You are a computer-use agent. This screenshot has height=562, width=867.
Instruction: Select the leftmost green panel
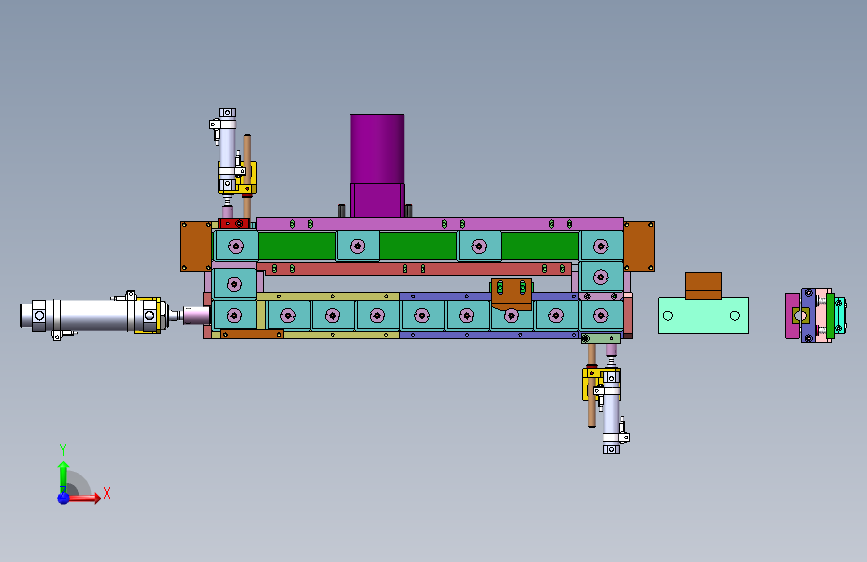[x=297, y=246]
